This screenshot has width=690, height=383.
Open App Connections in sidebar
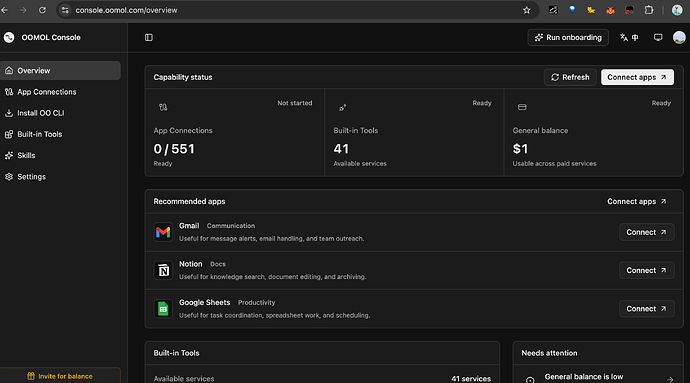click(x=60, y=92)
